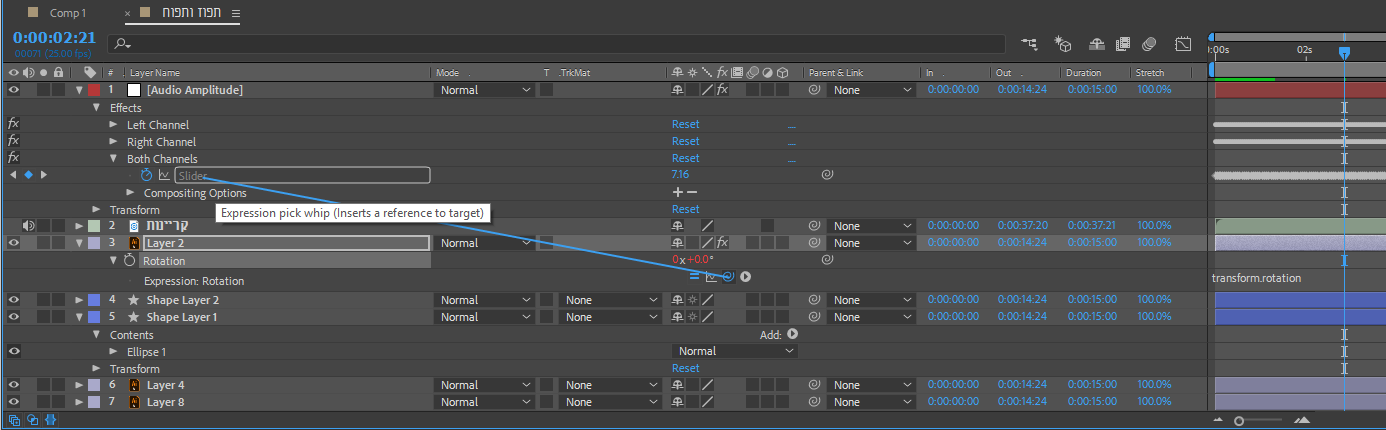Viewport: 1386px width, 430px height.
Task: Expand the Left Channel effect
Action: pyautogui.click(x=113, y=125)
